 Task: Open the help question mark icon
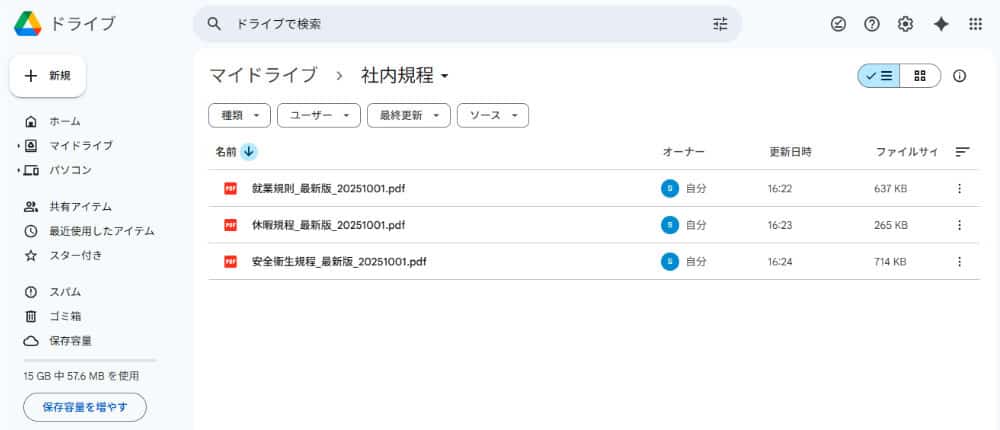[x=872, y=24]
